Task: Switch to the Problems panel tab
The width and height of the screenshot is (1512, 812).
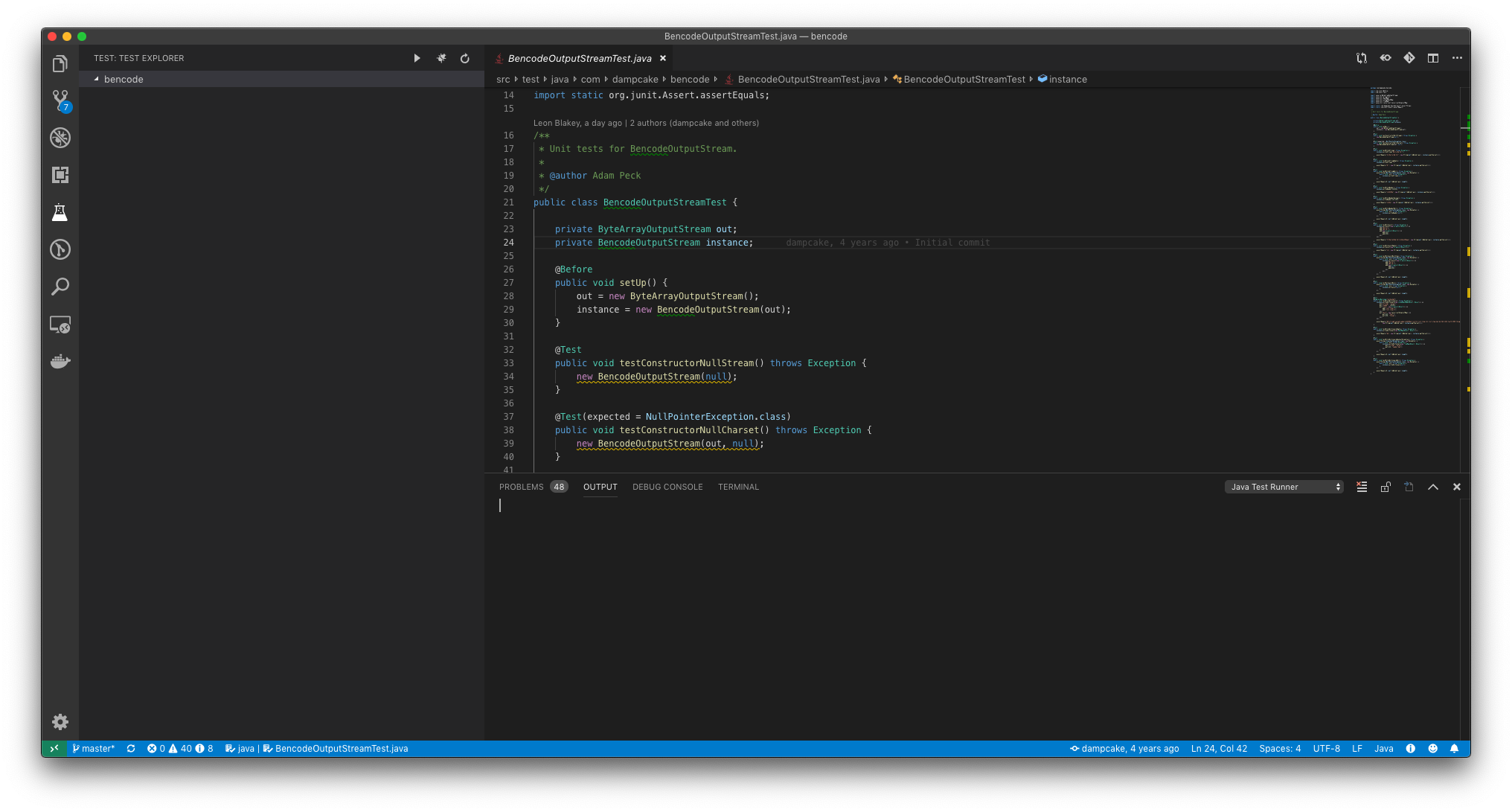Action: [x=533, y=487]
